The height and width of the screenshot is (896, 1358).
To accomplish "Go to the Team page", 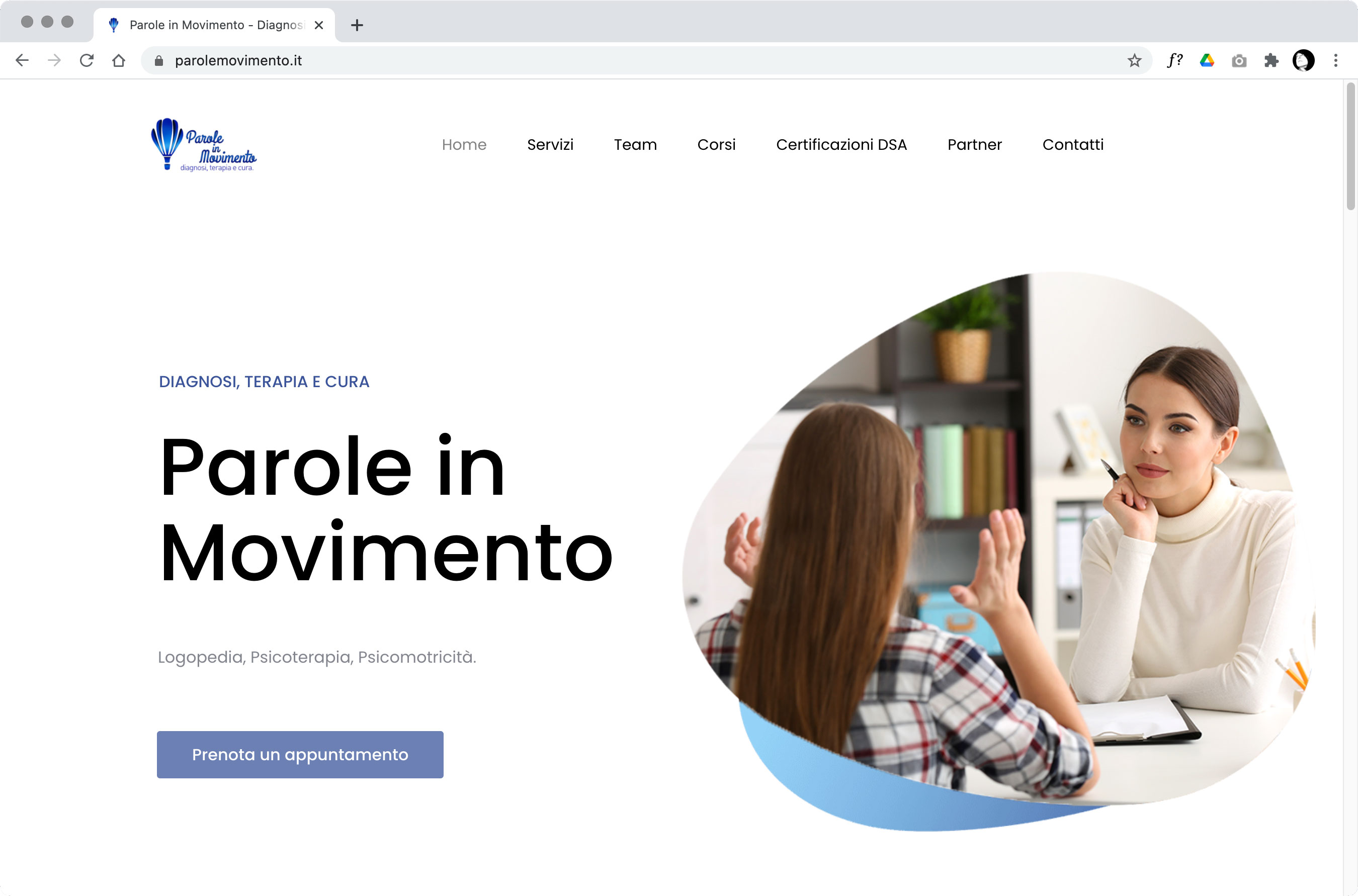I will click(x=635, y=145).
